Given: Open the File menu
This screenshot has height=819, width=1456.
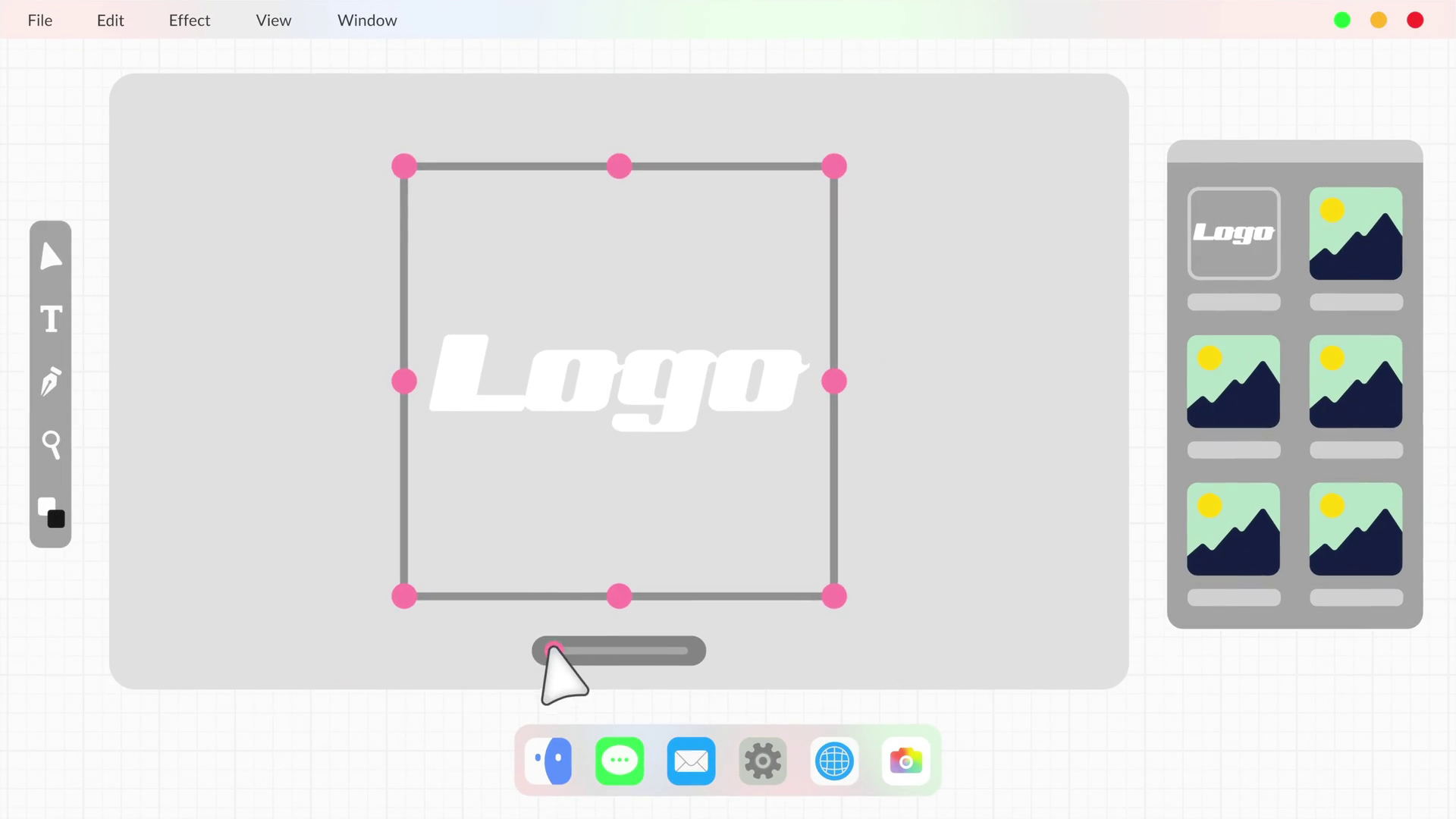Looking at the screenshot, I should 39,20.
